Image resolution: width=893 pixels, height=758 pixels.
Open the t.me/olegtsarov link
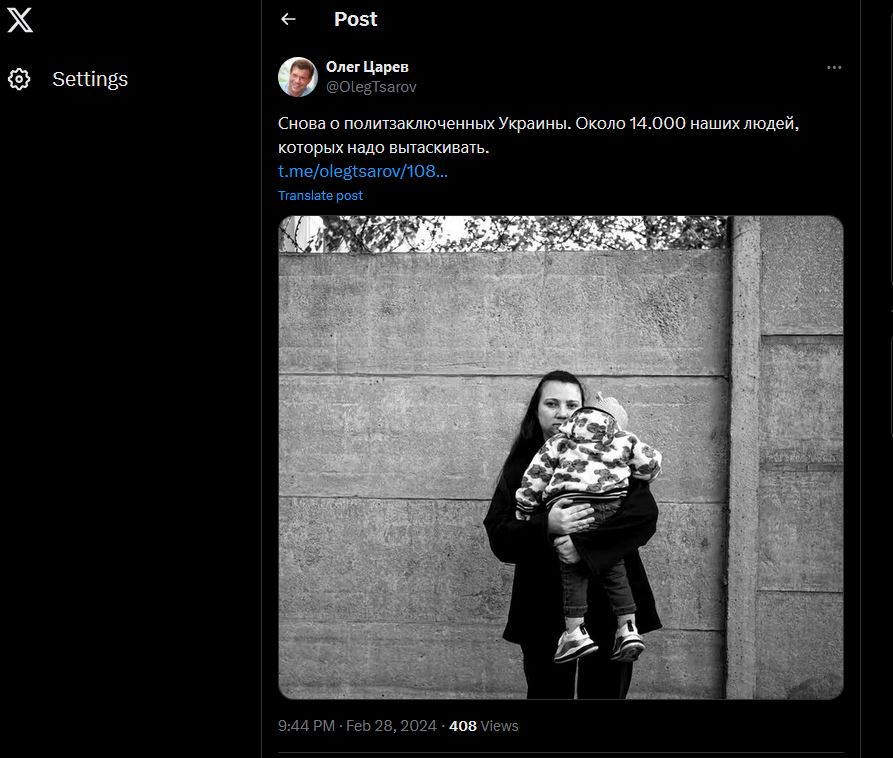point(363,171)
